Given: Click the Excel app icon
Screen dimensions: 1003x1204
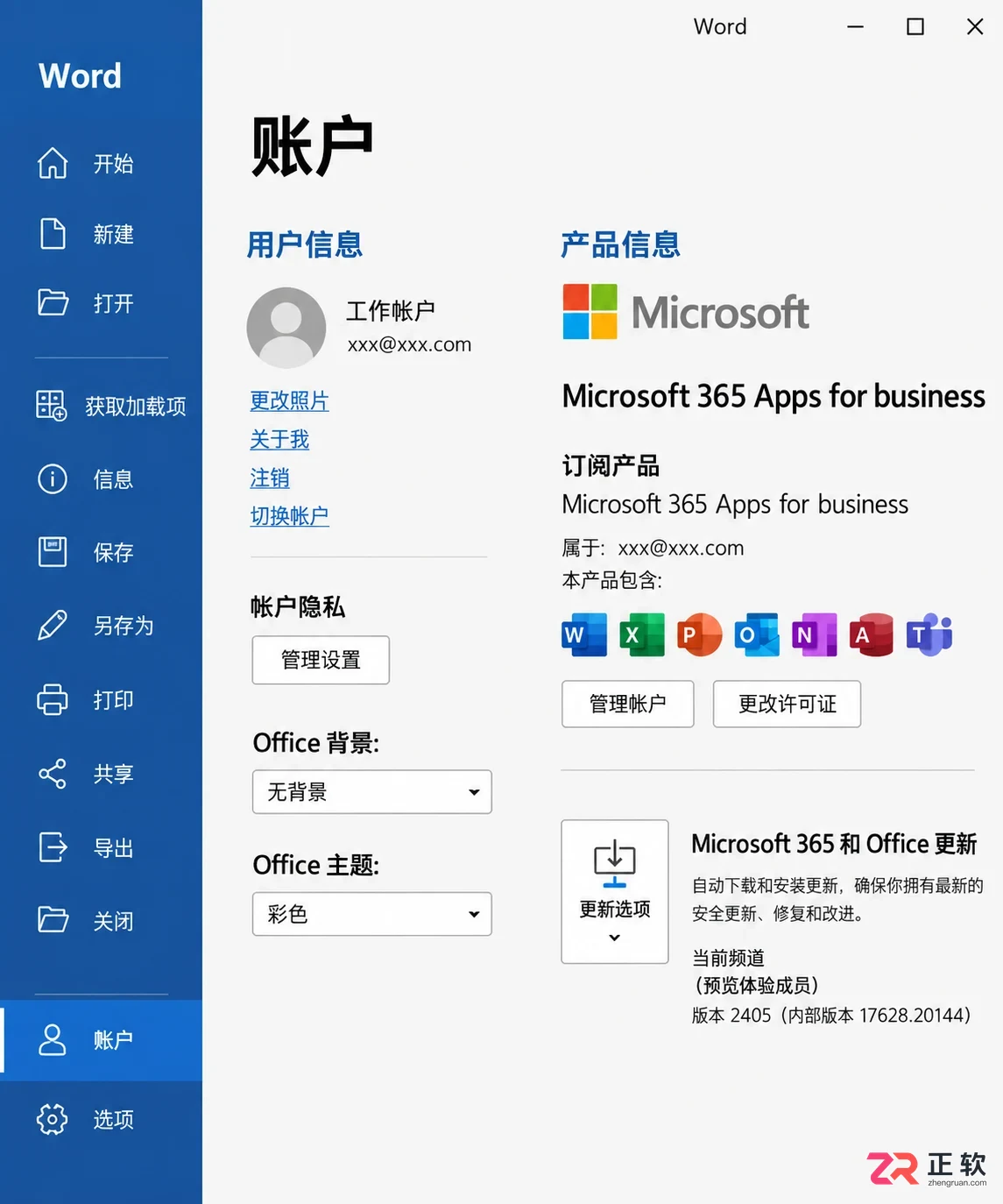Looking at the screenshot, I should [x=642, y=634].
